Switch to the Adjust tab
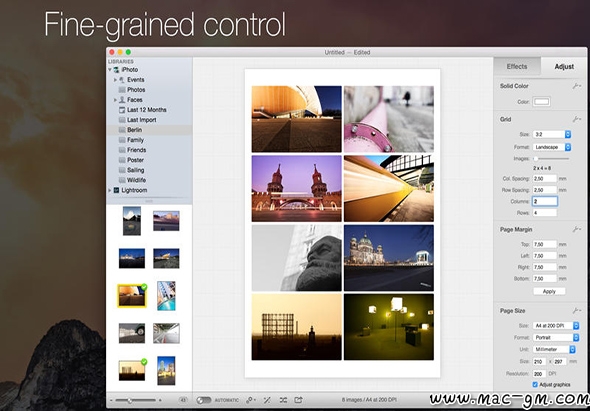This screenshot has height=411, width=590. [x=564, y=67]
